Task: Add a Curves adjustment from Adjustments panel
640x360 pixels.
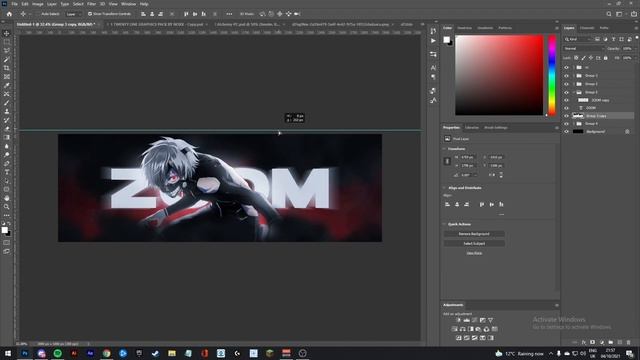Action: point(474,320)
